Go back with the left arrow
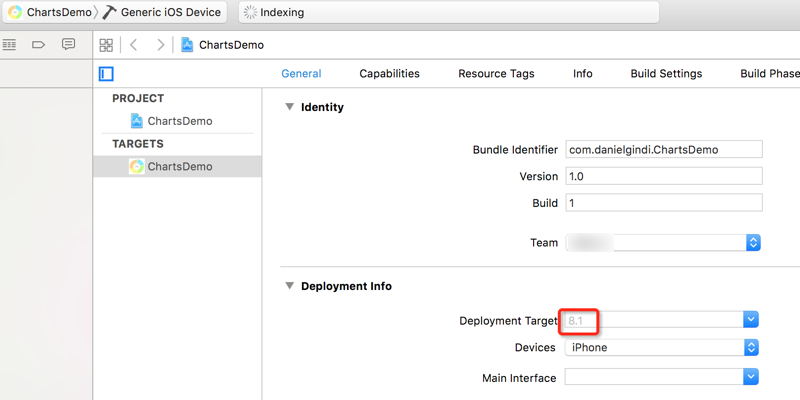The height and width of the screenshot is (400, 800). (134, 45)
